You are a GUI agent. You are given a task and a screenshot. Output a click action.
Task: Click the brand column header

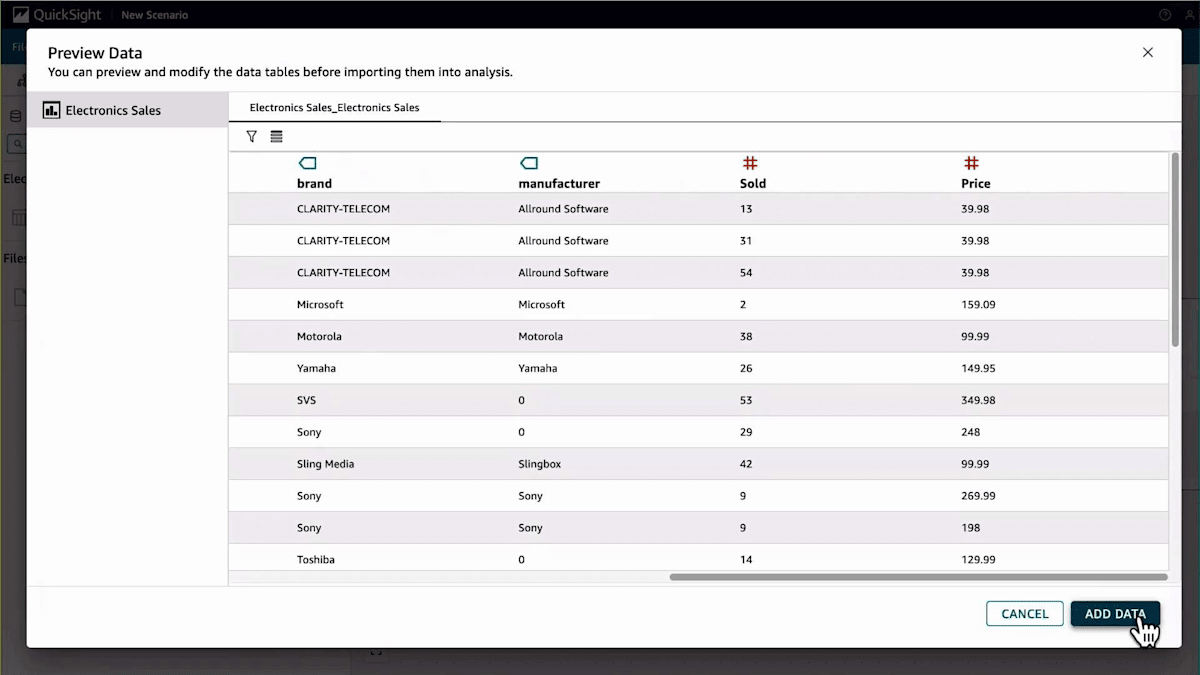(x=314, y=184)
